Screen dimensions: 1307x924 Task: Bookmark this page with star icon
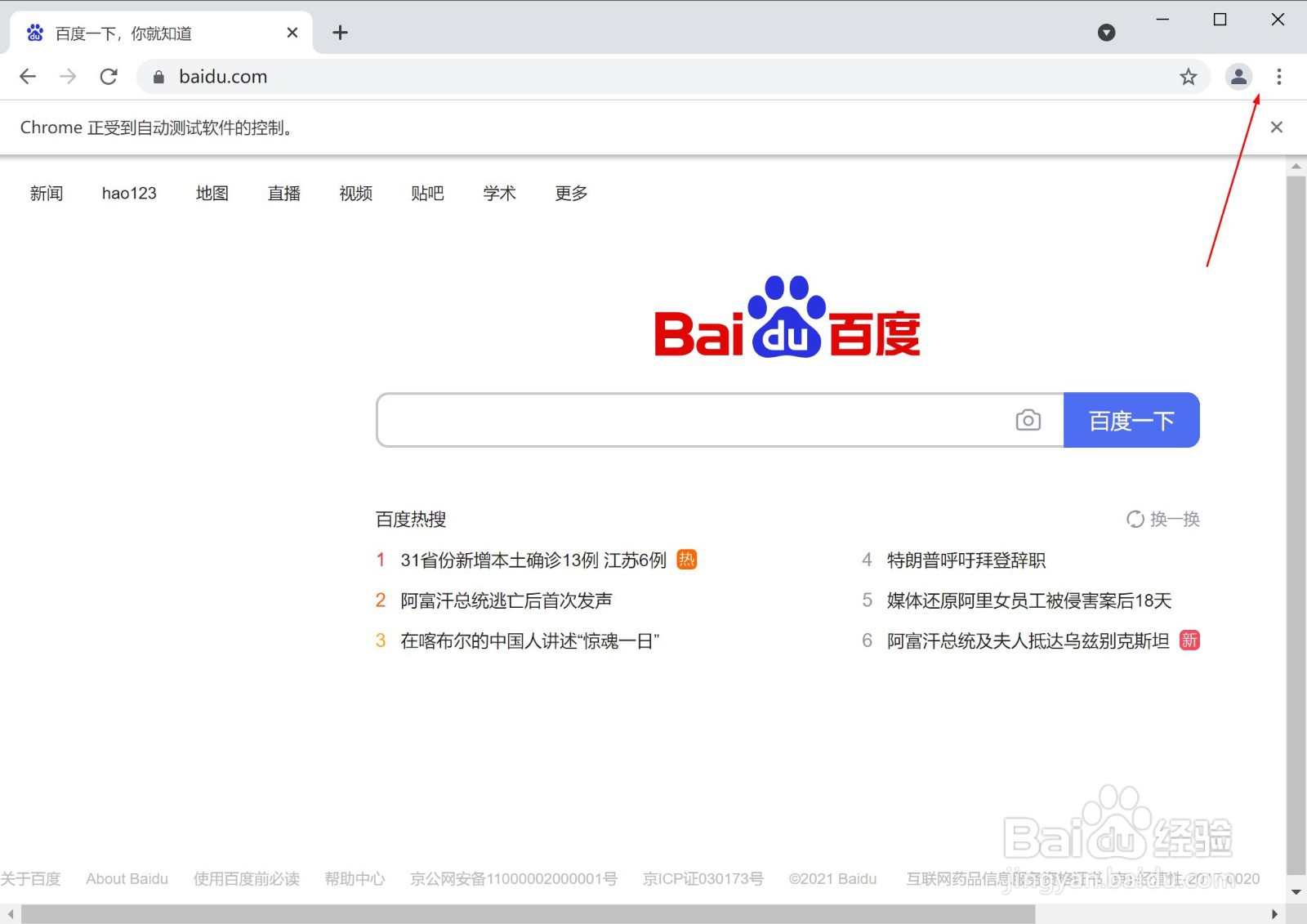(x=1188, y=77)
